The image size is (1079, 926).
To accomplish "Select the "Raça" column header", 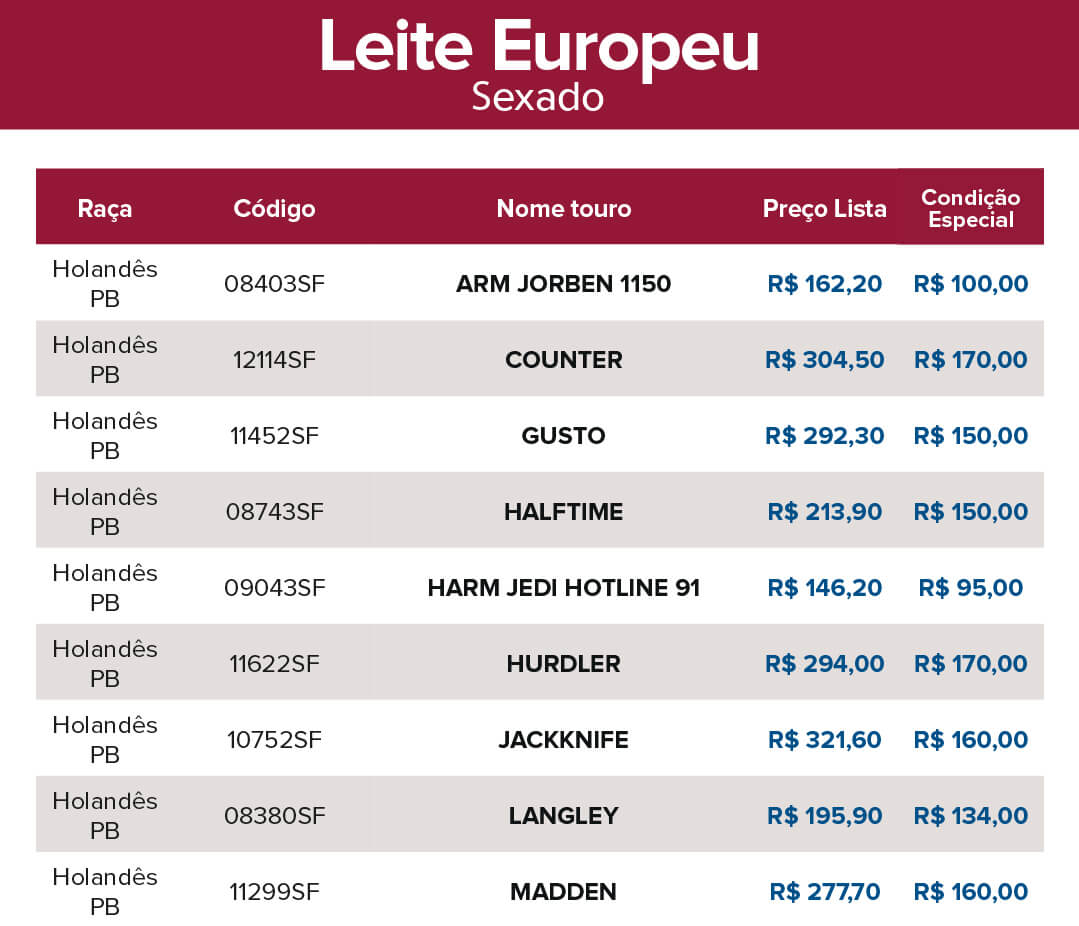I will pyautogui.click(x=105, y=208).
